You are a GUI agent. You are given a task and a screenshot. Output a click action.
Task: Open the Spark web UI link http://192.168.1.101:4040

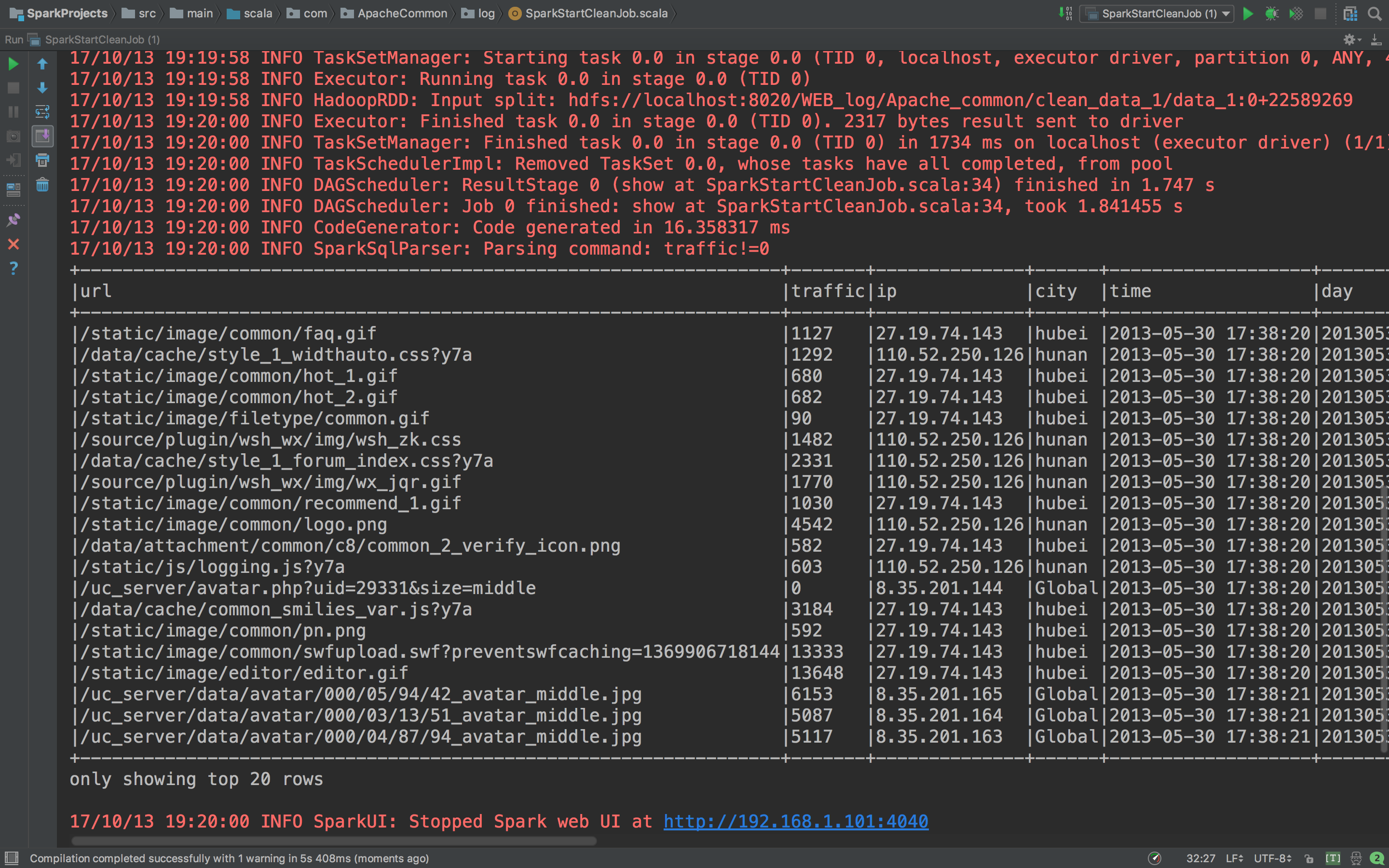[795, 821]
